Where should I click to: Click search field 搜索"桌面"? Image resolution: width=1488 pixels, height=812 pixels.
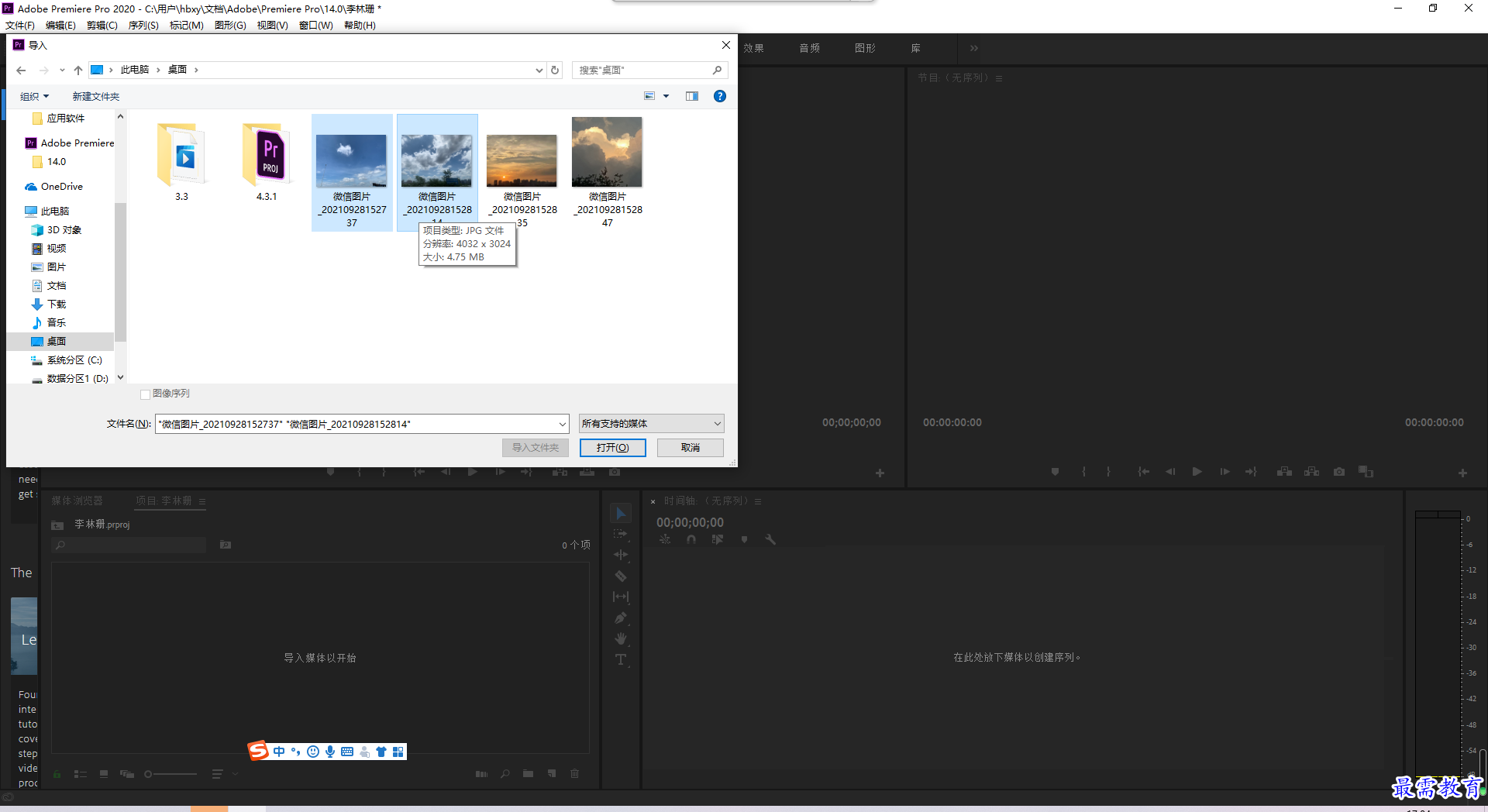tap(649, 70)
